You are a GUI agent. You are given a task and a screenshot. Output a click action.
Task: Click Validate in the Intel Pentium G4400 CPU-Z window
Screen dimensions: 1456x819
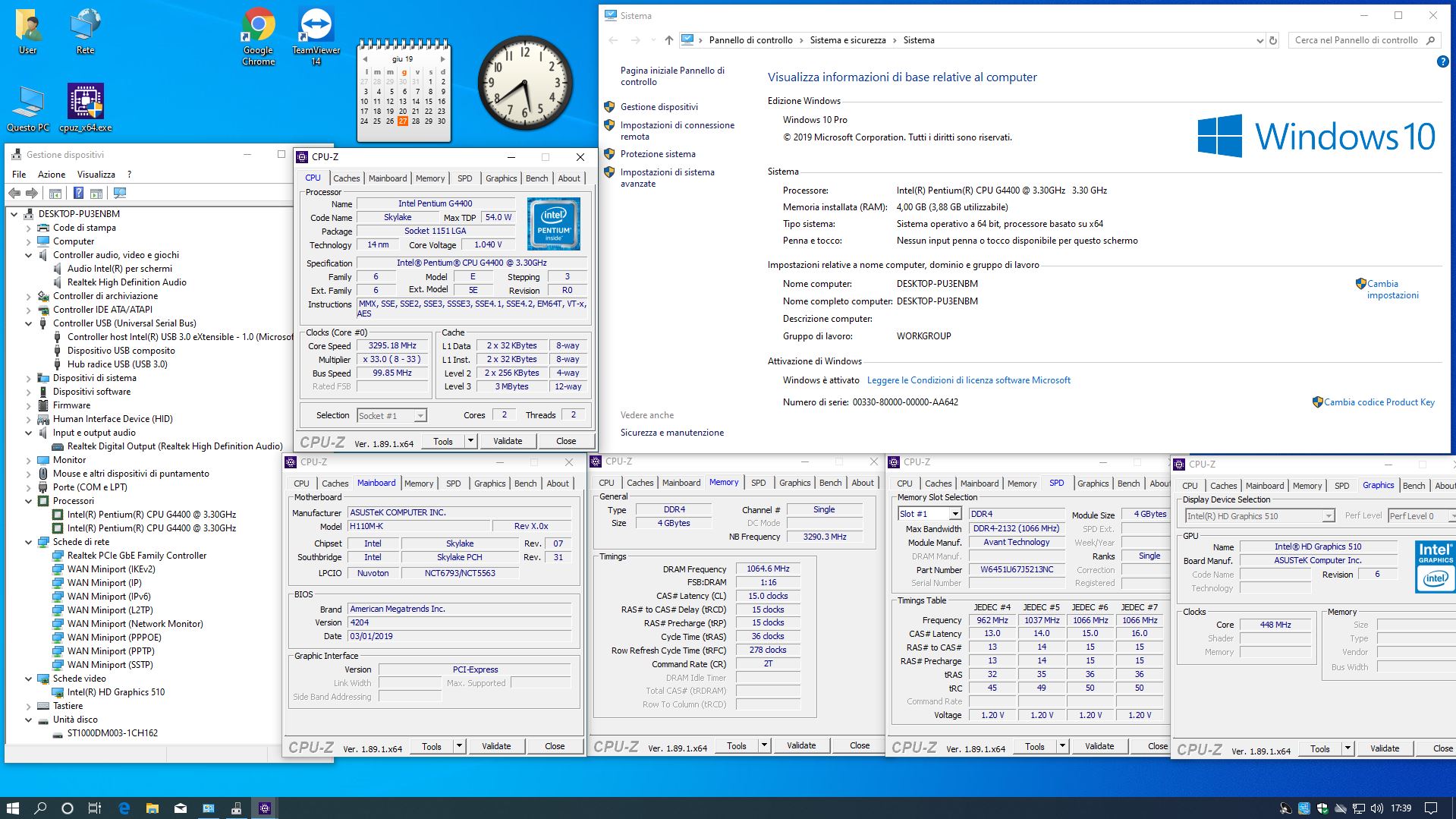point(508,441)
